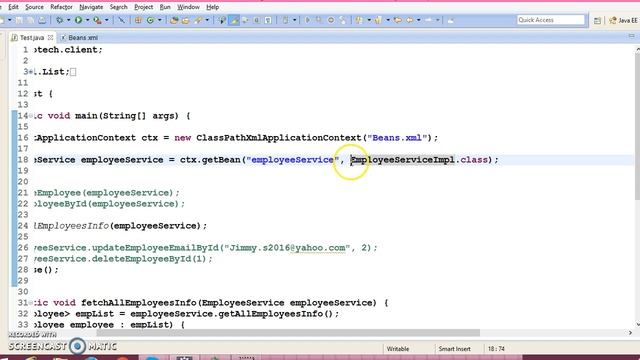
Task: Open the Help menu
Action: 212,7
